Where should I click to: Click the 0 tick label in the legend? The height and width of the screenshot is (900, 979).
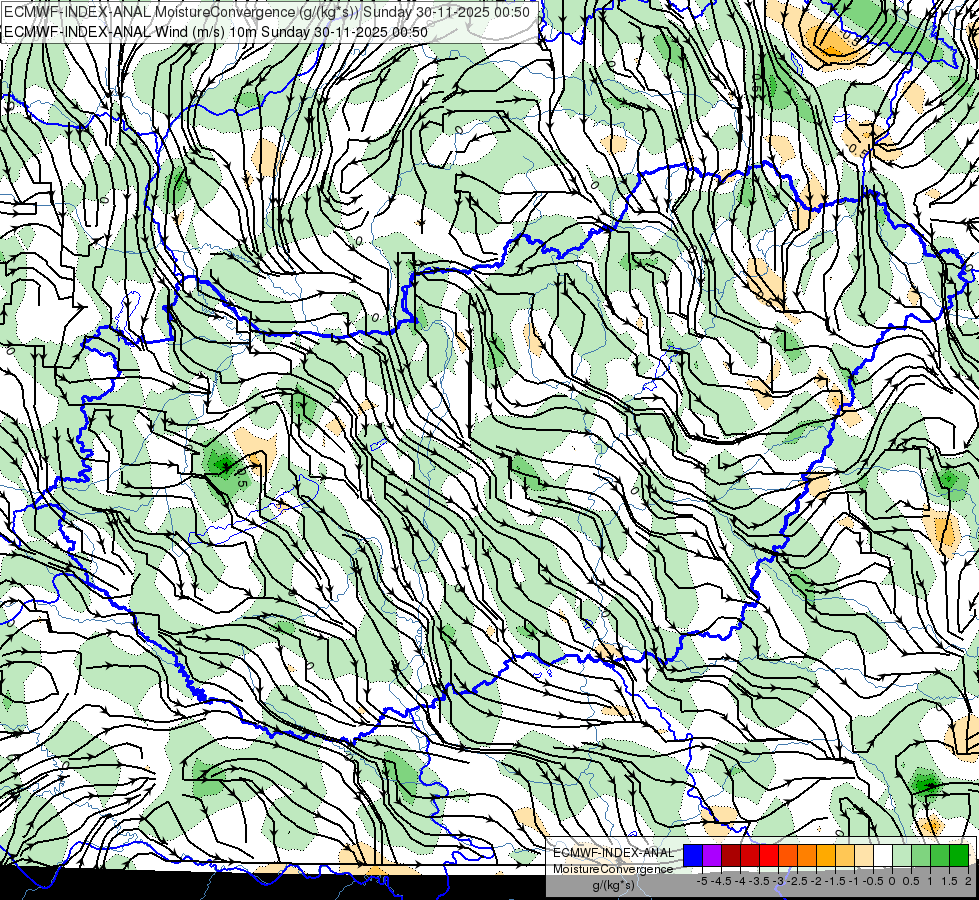tap(892, 881)
